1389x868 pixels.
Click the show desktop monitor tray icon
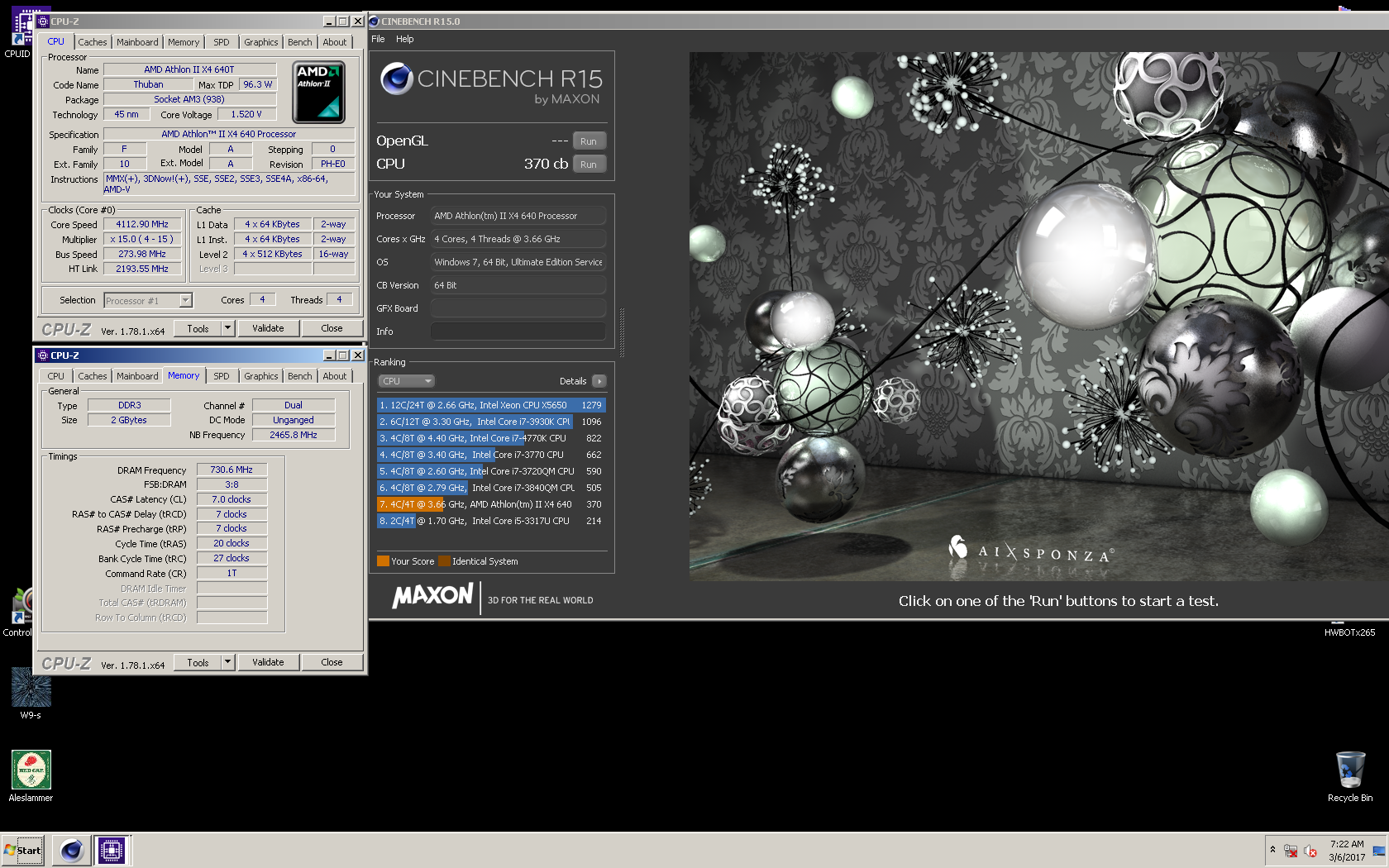(x=1378, y=851)
